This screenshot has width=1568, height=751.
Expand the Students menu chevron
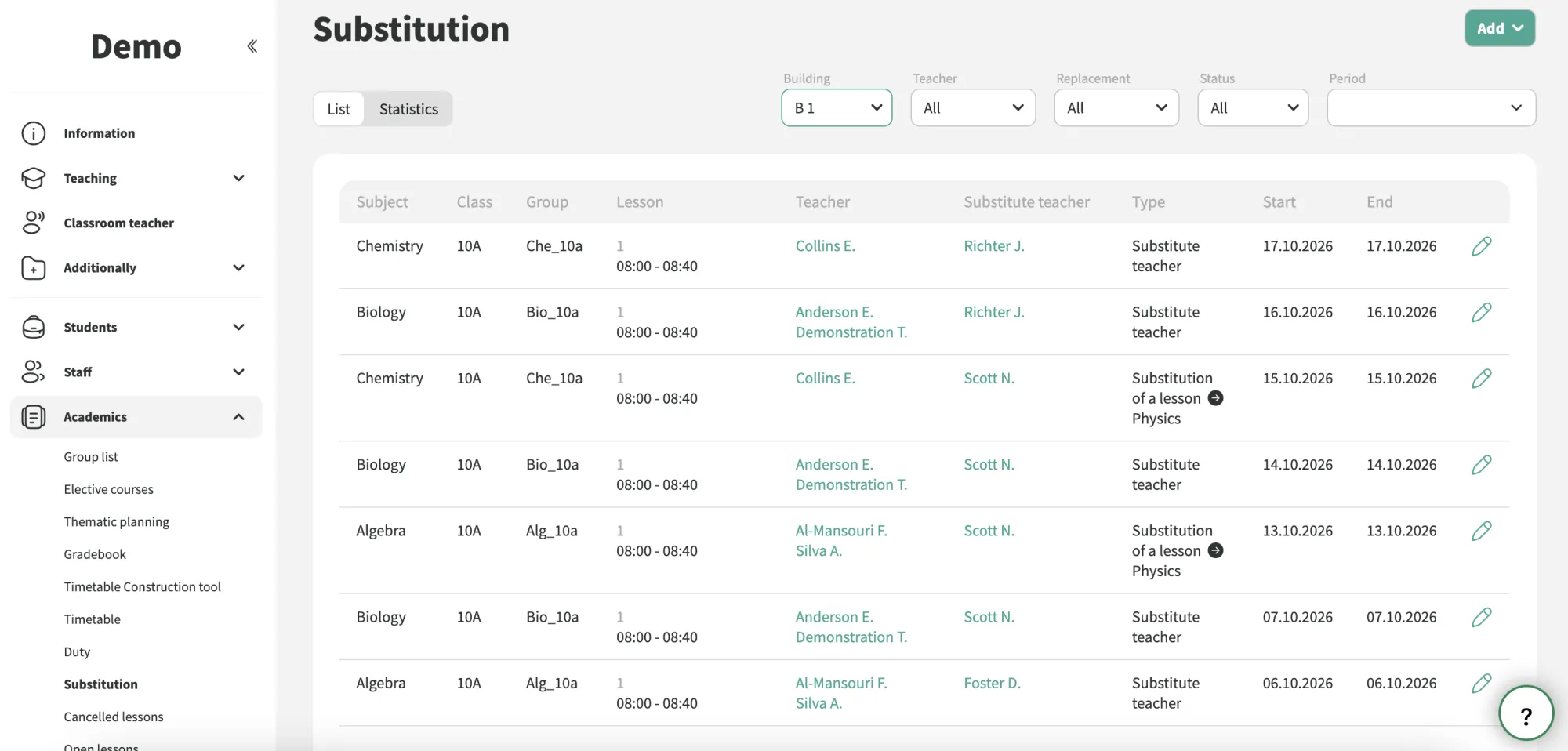pos(238,327)
